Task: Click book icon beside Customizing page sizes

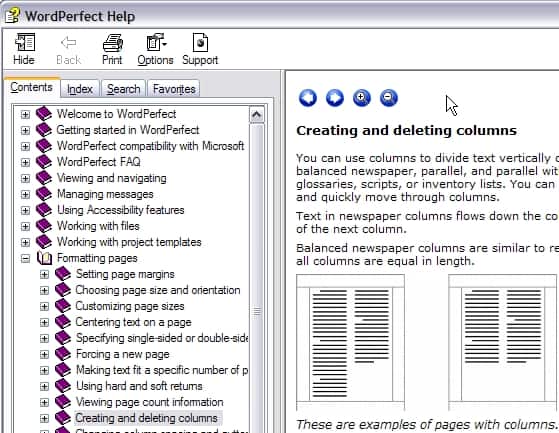Action: (x=63, y=306)
